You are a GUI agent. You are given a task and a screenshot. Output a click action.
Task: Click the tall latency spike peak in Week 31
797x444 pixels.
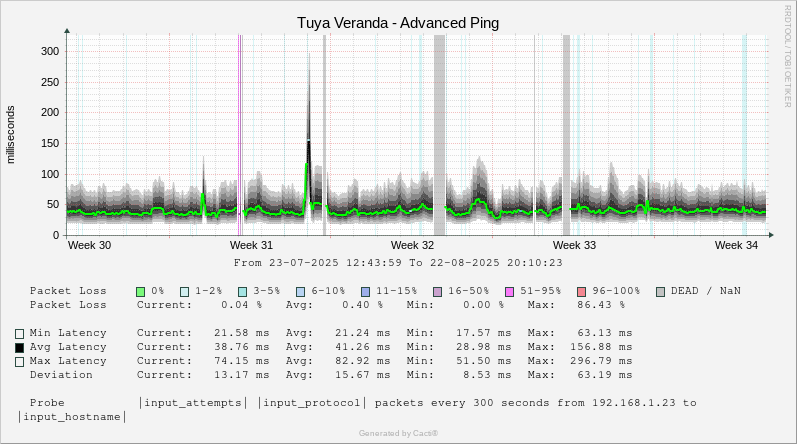309,55
